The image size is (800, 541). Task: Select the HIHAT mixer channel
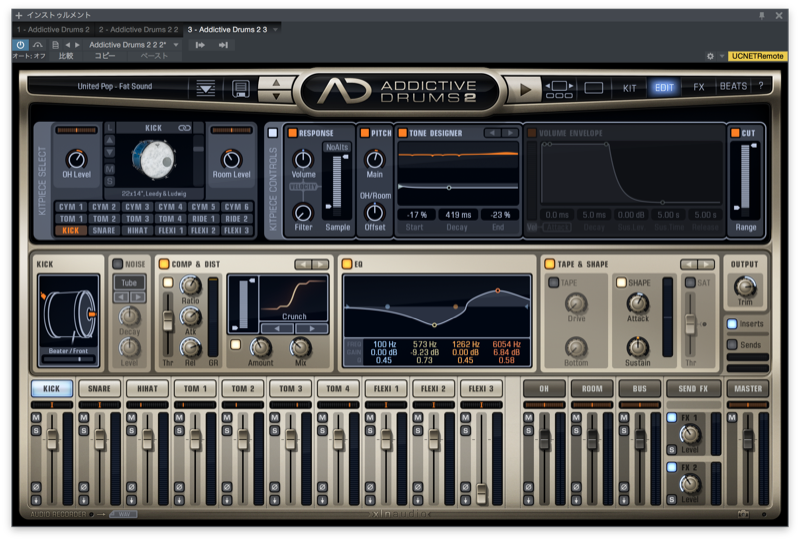tap(147, 389)
